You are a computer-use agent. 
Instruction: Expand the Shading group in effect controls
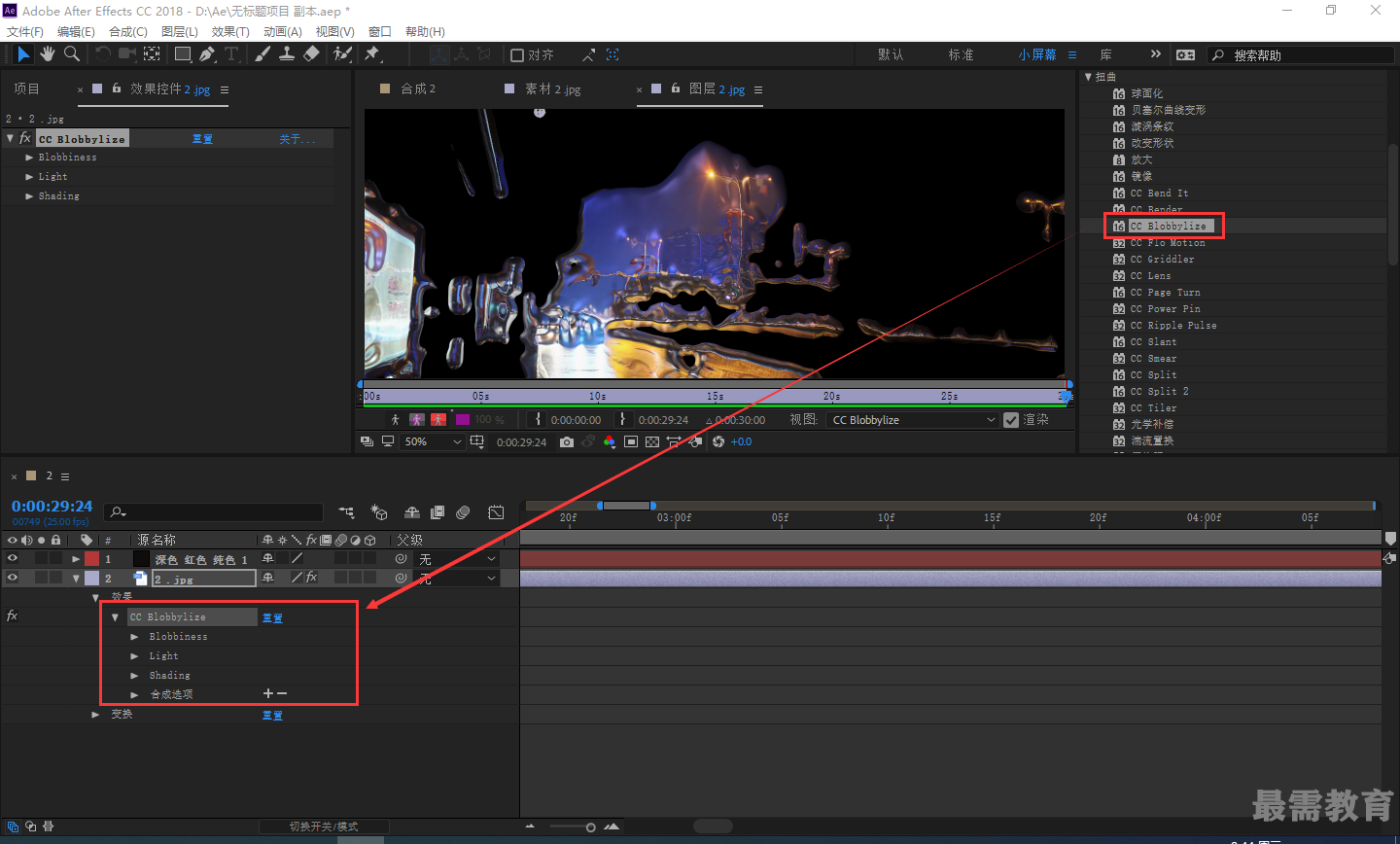pyautogui.click(x=29, y=196)
